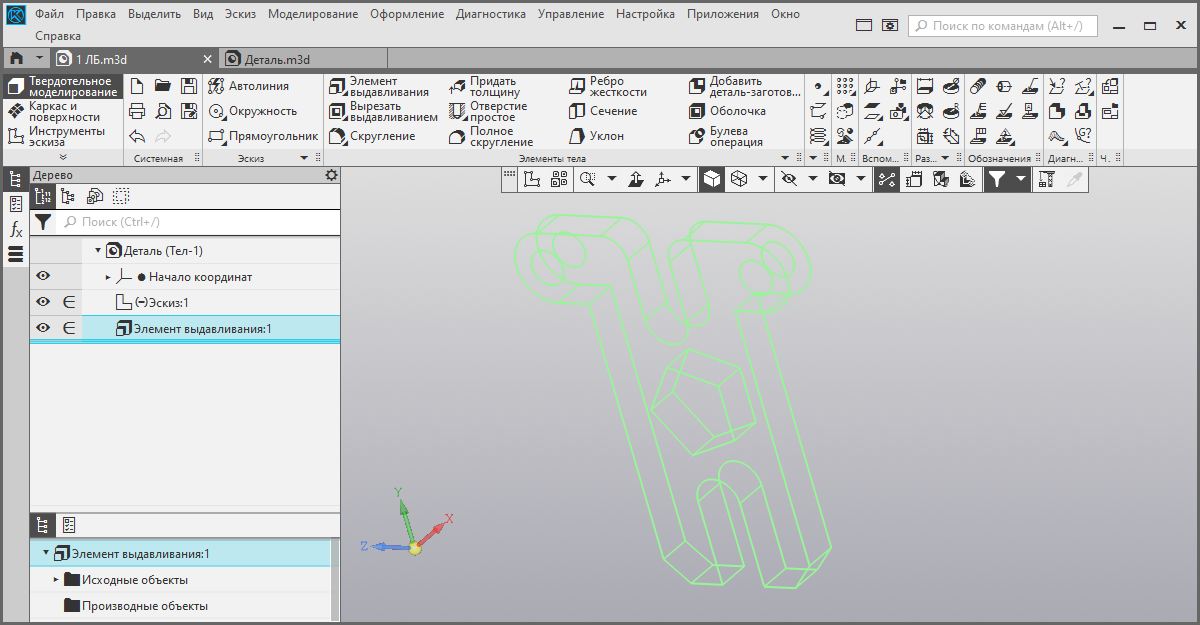Click the command search field
The height and width of the screenshot is (625, 1200).
point(1003,26)
